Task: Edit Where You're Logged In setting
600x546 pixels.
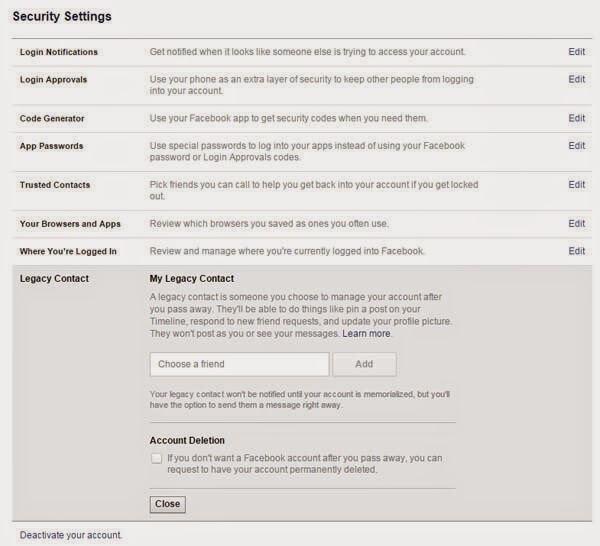Action: click(x=576, y=251)
